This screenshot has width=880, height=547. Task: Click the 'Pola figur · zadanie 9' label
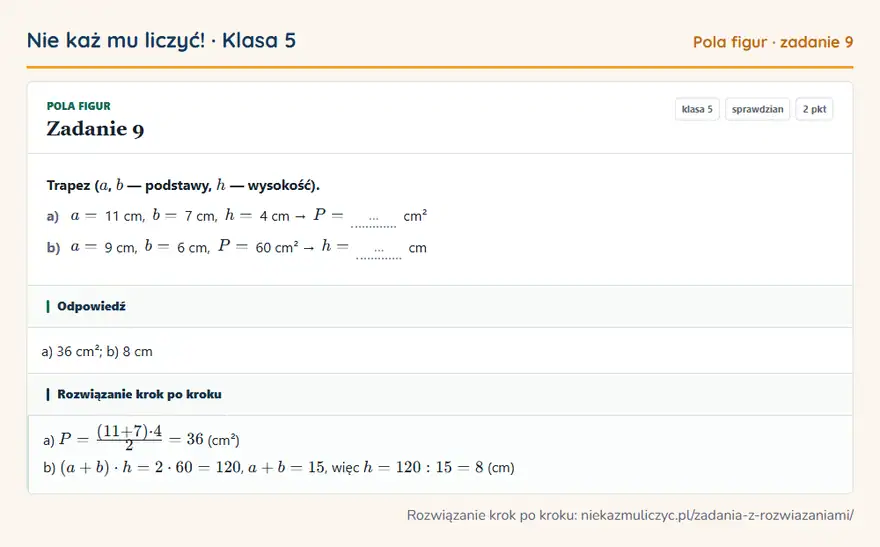pos(773,42)
